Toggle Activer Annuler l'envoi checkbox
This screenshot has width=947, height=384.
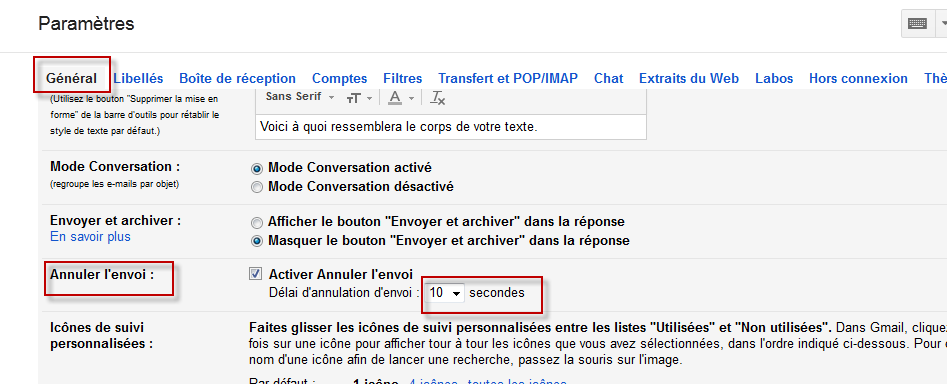click(255, 274)
